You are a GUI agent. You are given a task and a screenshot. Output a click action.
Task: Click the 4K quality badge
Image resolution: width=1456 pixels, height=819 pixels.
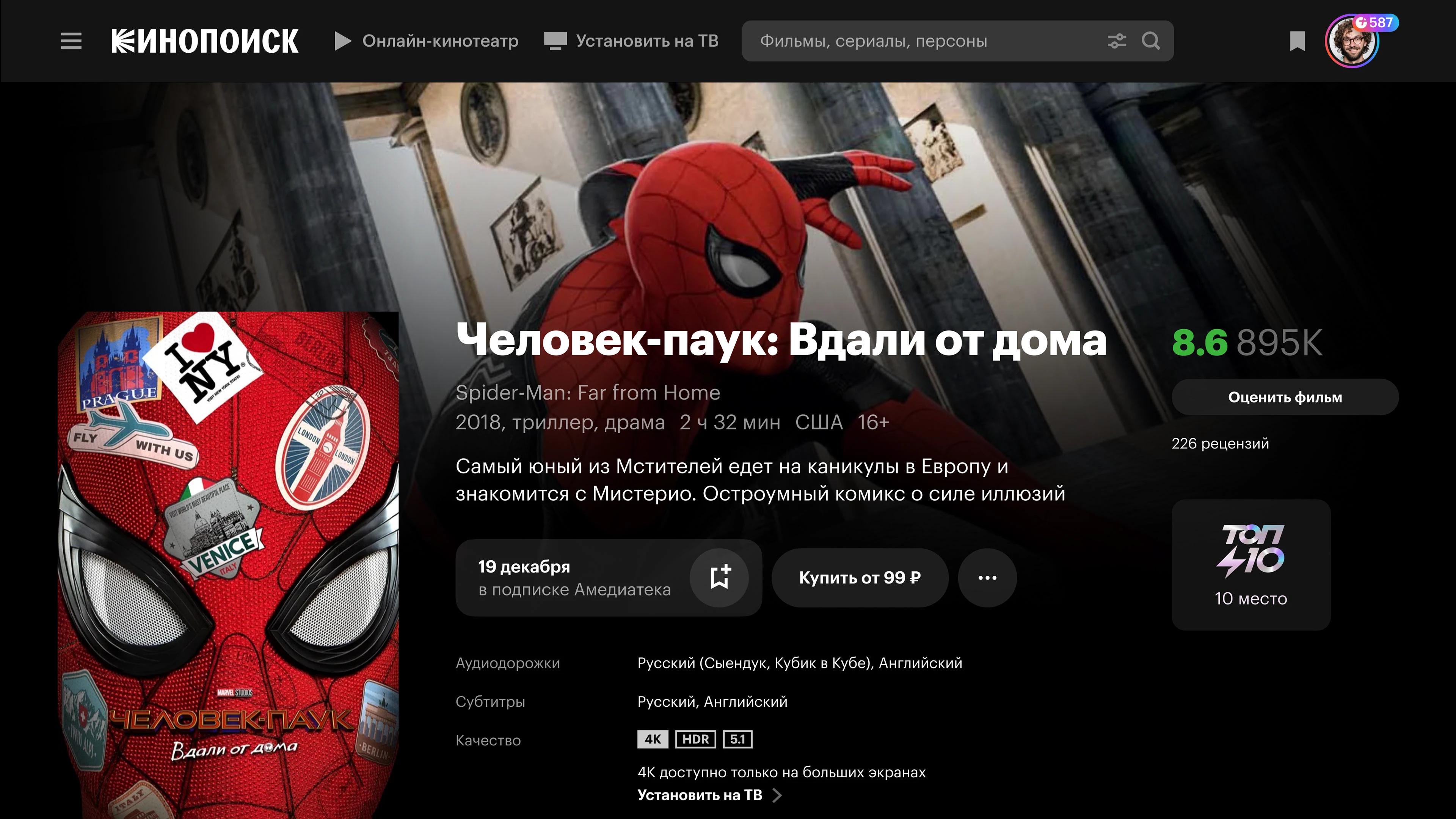653,739
